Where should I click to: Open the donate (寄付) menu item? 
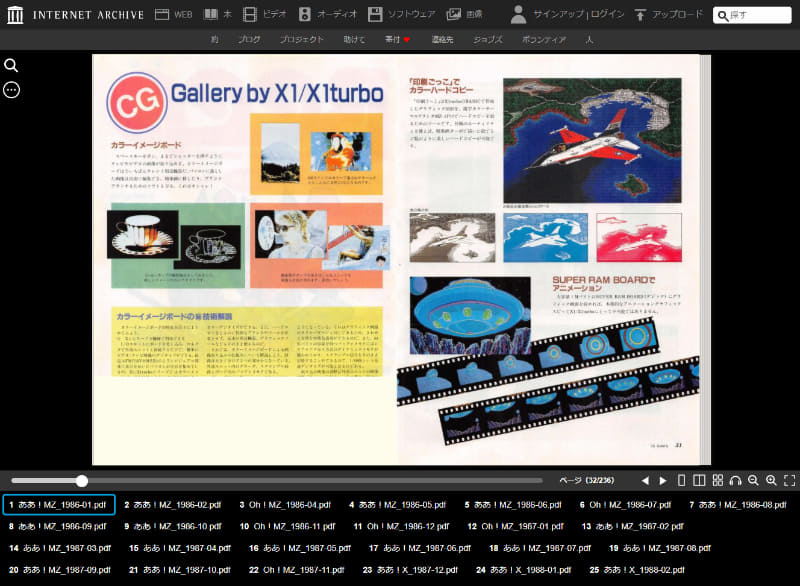point(397,39)
